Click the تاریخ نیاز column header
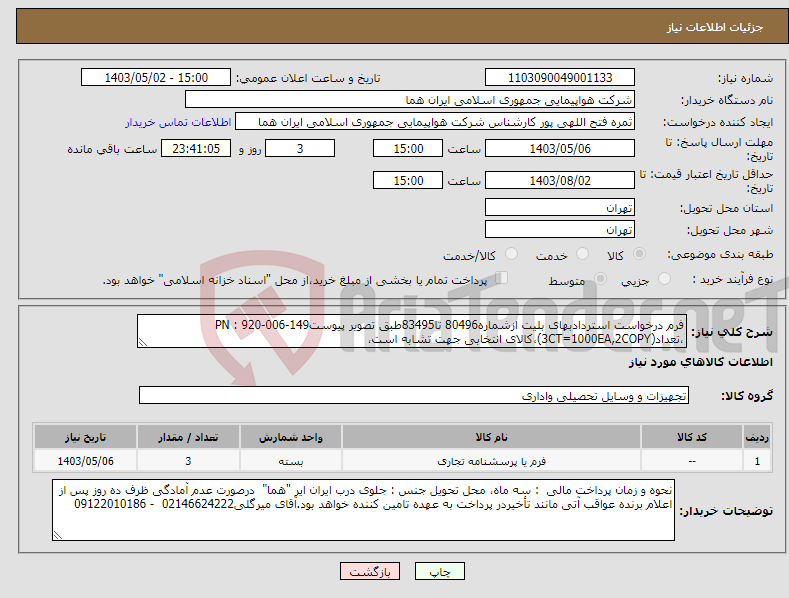This screenshot has width=789, height=598. 86,437
